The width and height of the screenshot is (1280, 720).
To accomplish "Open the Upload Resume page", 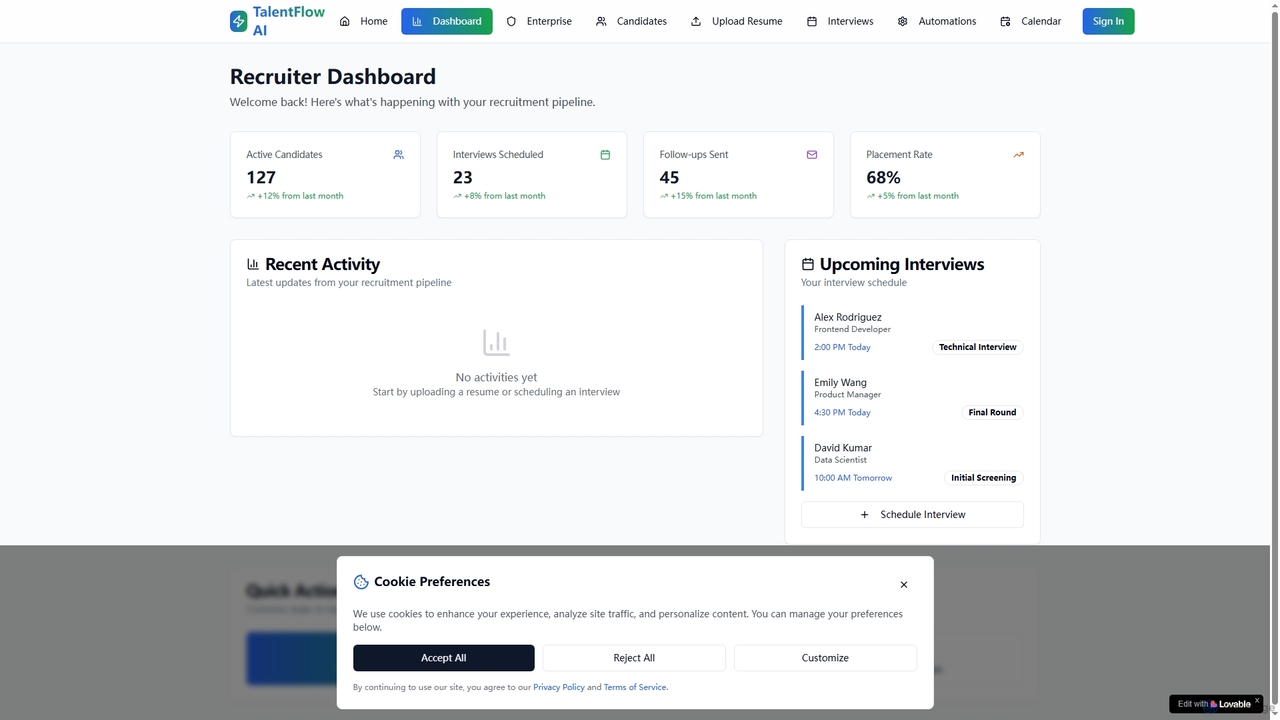I will [737, 21].
